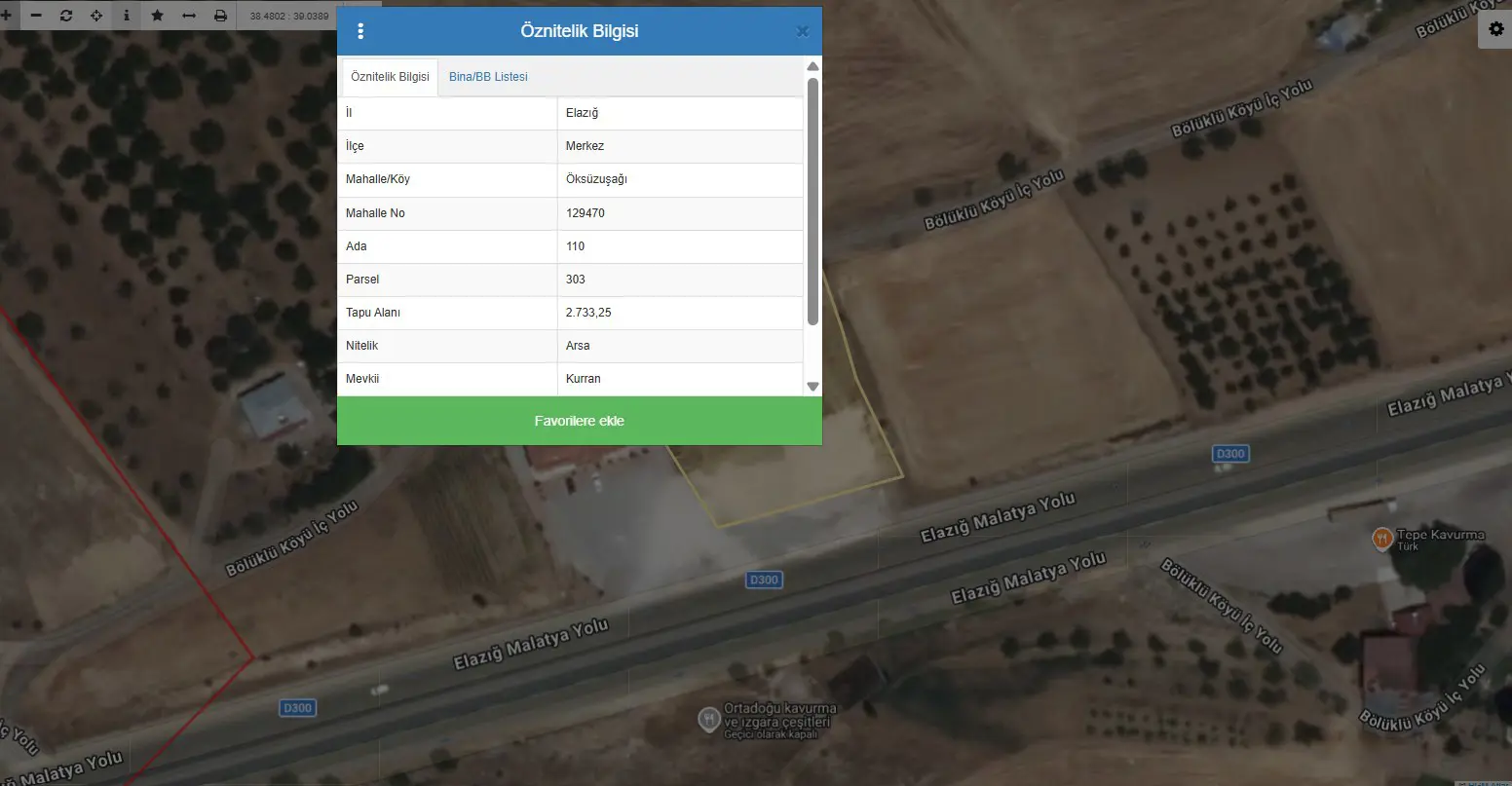Open map settings gear
The image size is (1512, 786).
[x=1496, y=29]
